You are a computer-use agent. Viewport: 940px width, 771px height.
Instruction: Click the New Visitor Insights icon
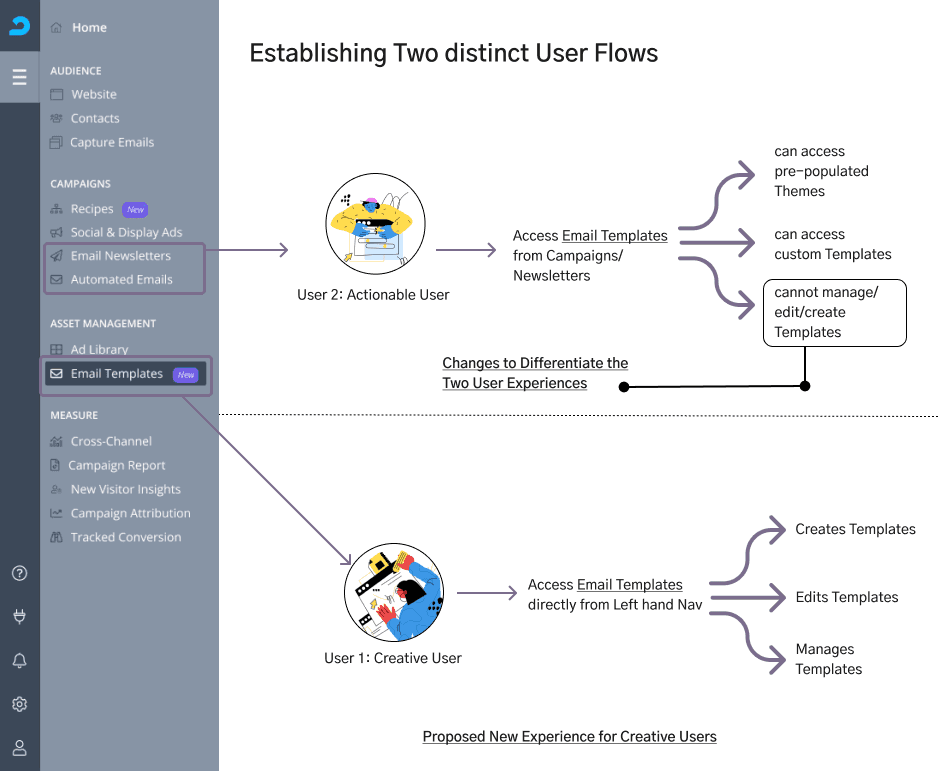pyautogui.click(x=56, y=489)
